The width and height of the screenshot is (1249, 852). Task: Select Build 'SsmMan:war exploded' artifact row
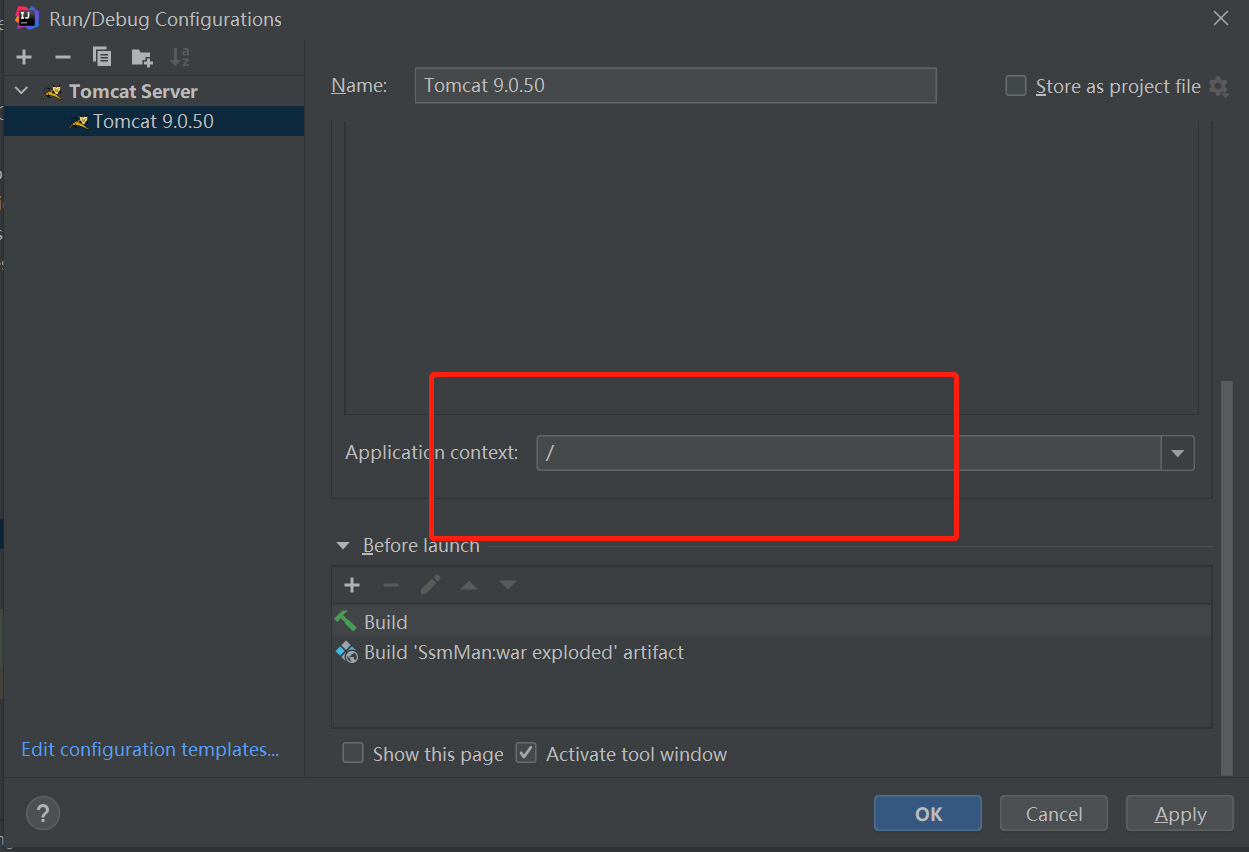click(x=771, y=652)
